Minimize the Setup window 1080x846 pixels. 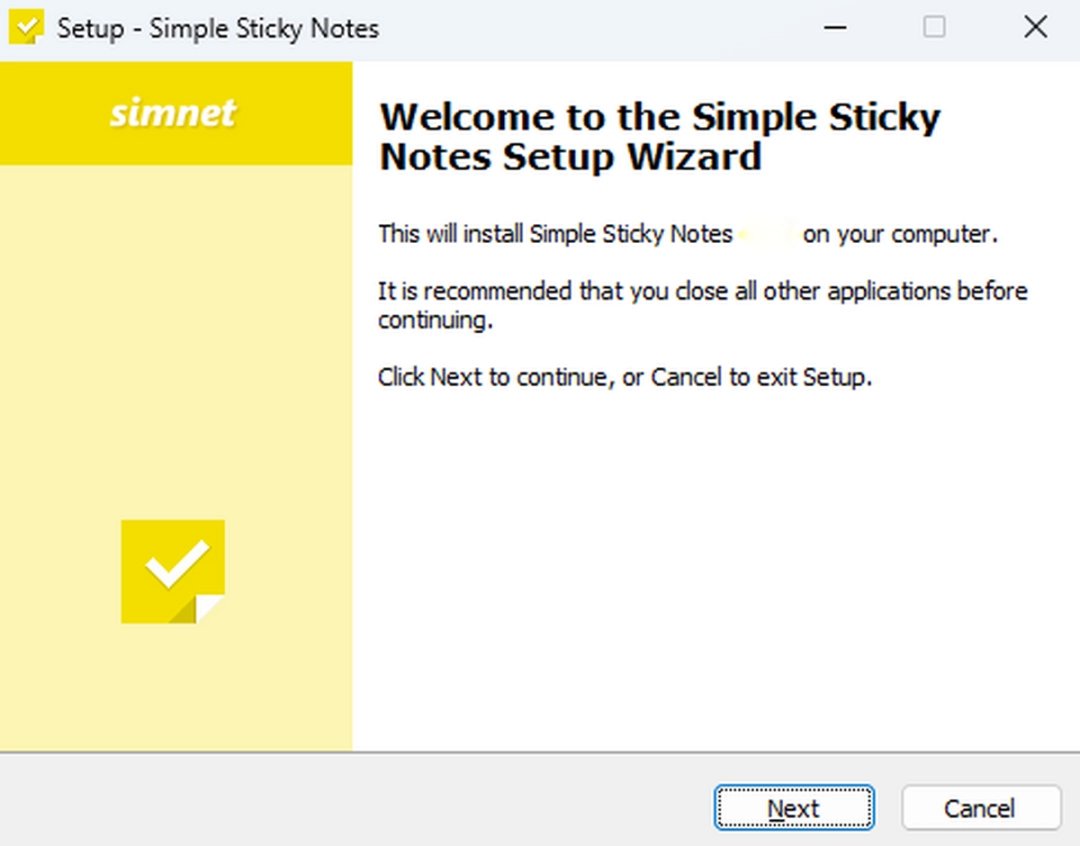point(835,28)
